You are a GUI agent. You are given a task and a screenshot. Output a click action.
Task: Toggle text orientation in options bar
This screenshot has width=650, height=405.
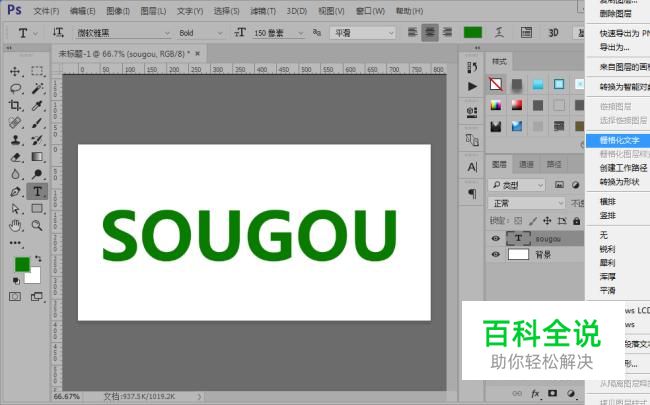pos(58,32)
